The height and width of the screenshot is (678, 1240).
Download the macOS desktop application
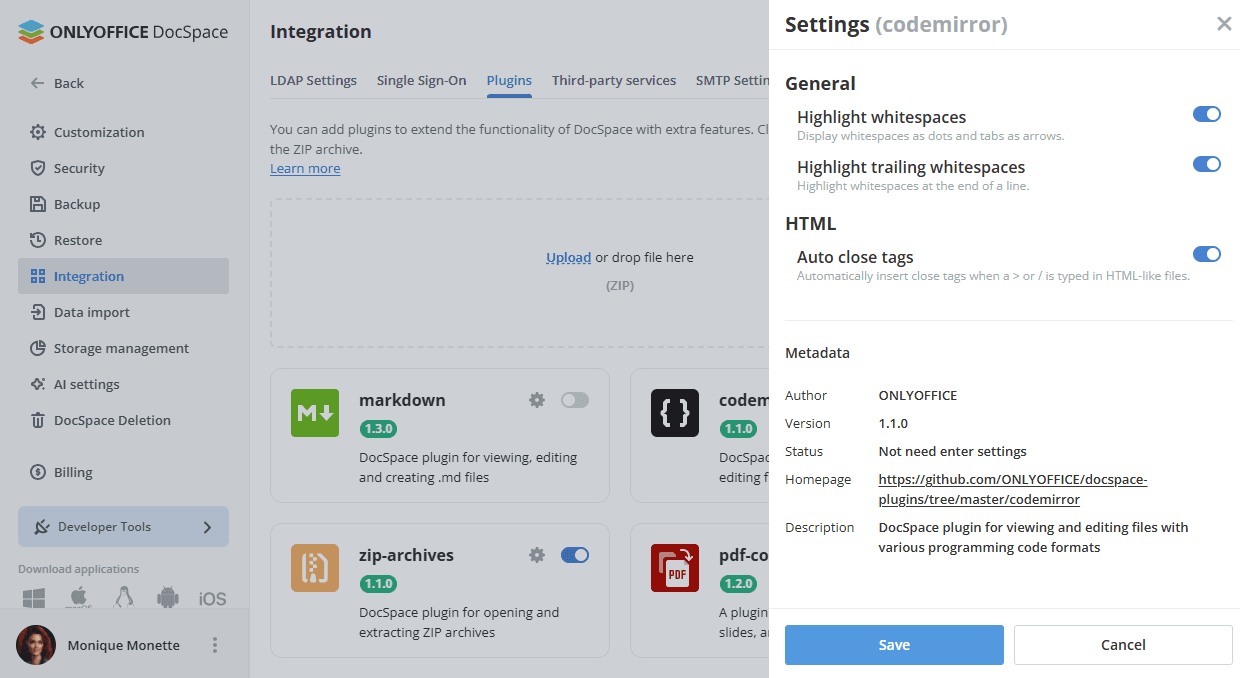coord(79,598)
